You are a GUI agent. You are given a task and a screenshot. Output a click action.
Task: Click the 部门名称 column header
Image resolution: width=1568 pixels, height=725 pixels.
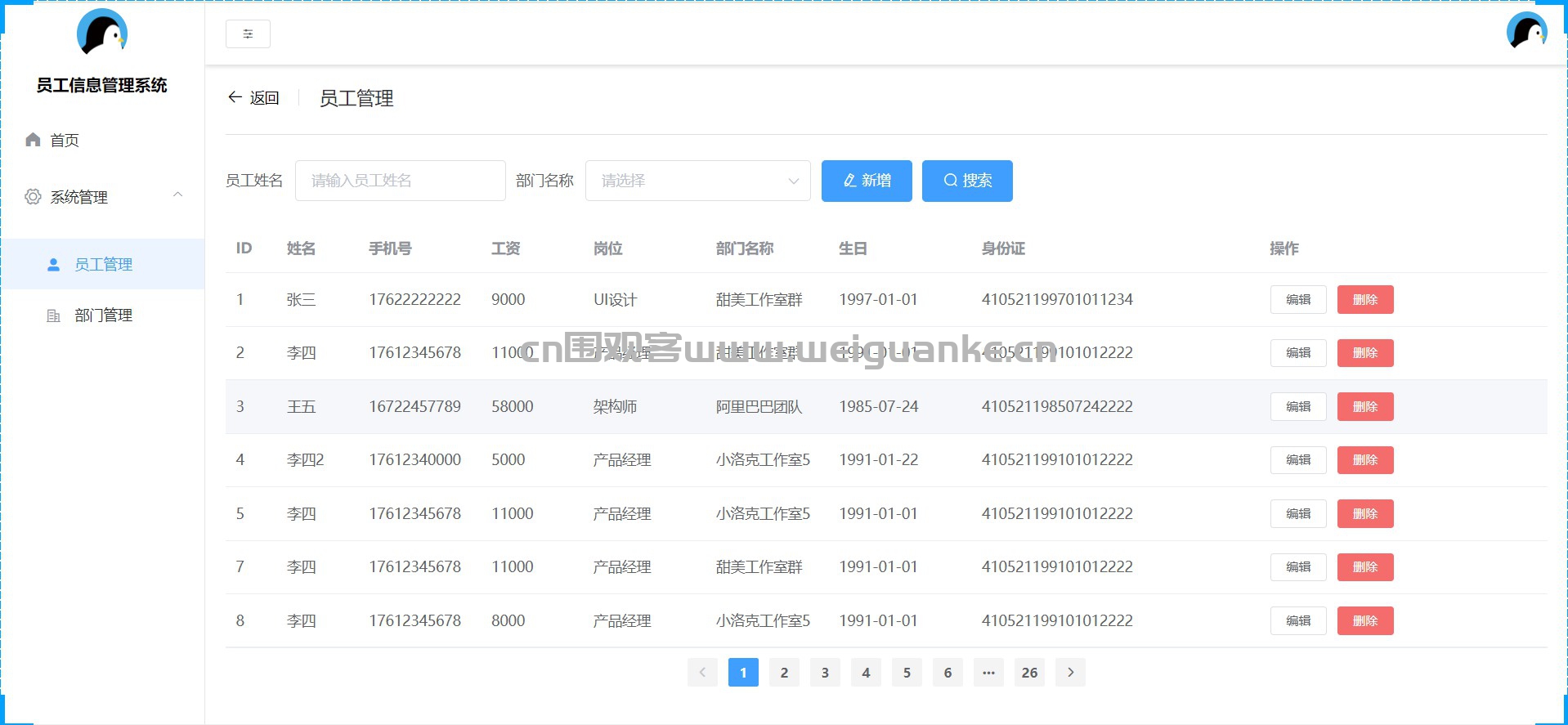tap(745, 248)
